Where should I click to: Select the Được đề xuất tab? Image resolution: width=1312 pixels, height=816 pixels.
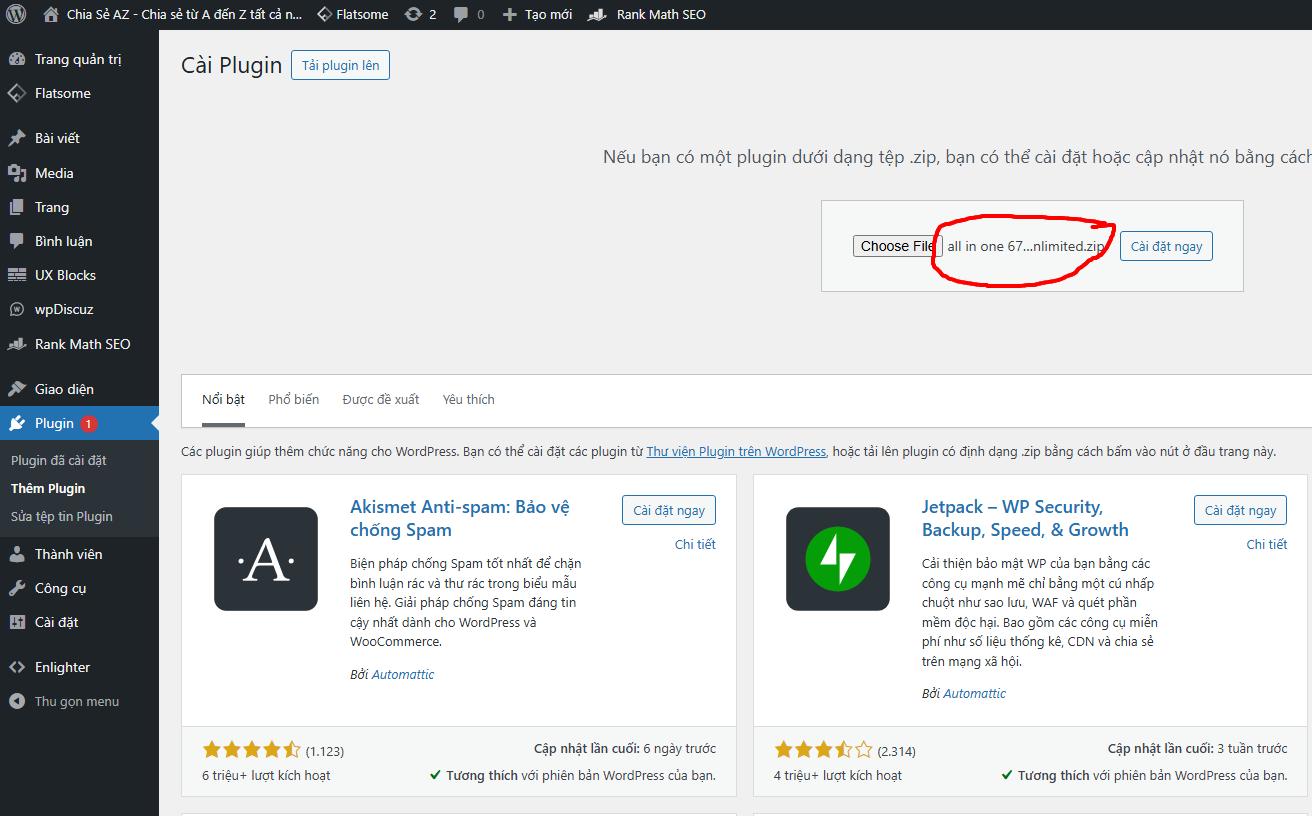tap(381, 399)
